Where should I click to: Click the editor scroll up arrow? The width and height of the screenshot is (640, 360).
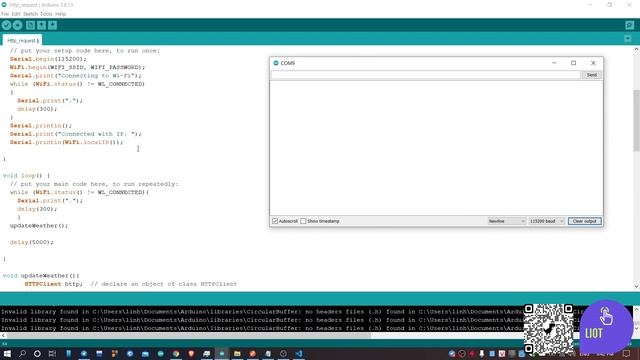(x=636, y=49)
